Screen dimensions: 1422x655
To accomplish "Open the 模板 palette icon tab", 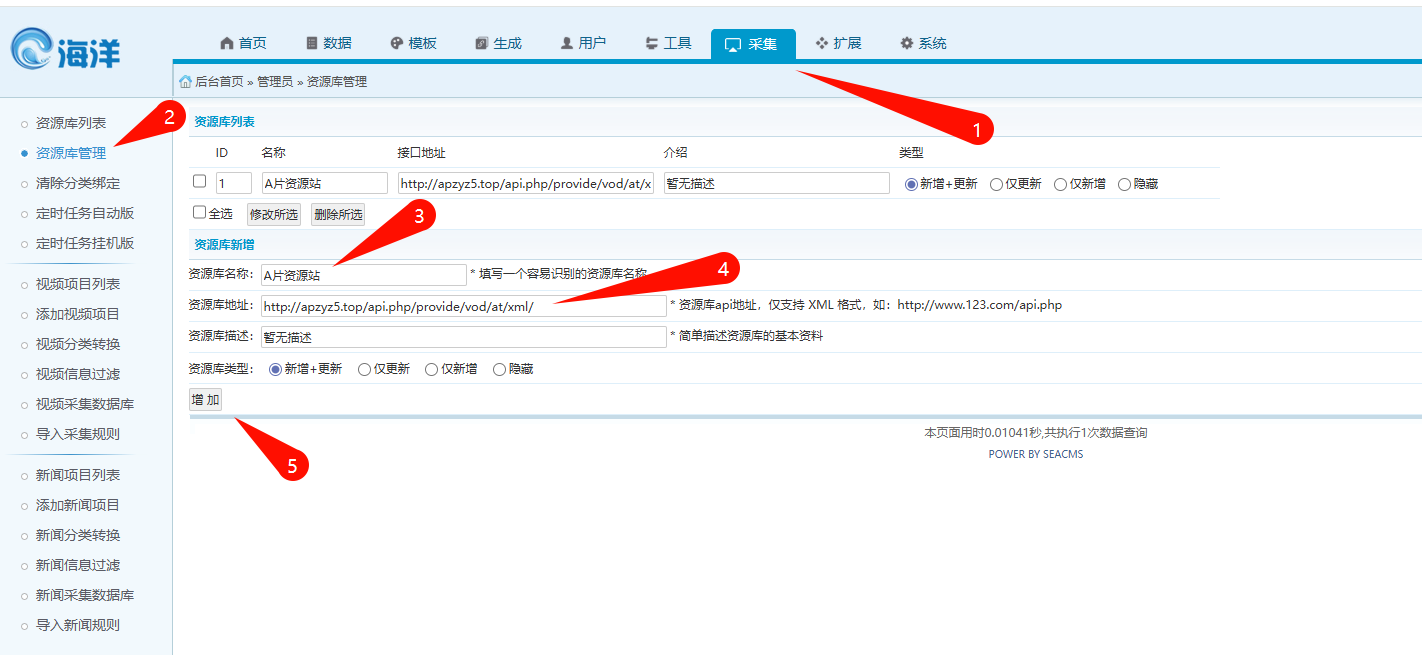I will pos(397,43).
